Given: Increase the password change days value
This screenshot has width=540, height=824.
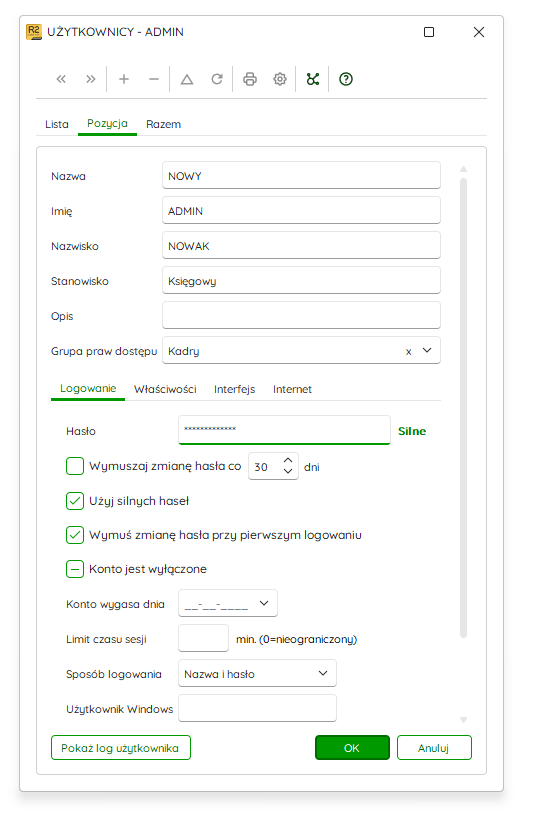Looking at the screenshot, I should (288, 460).
